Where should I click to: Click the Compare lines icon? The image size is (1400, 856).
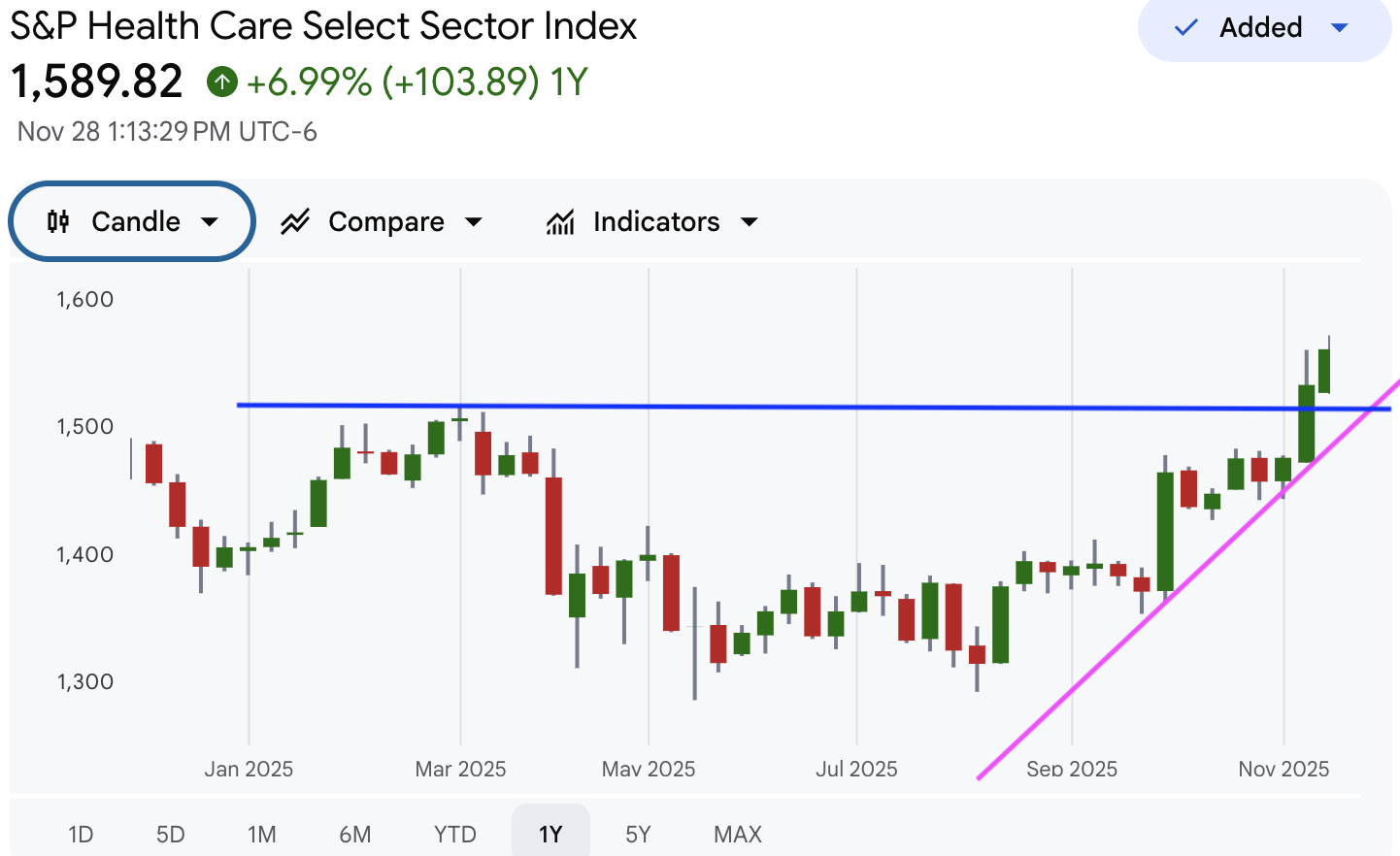[295, 222]
